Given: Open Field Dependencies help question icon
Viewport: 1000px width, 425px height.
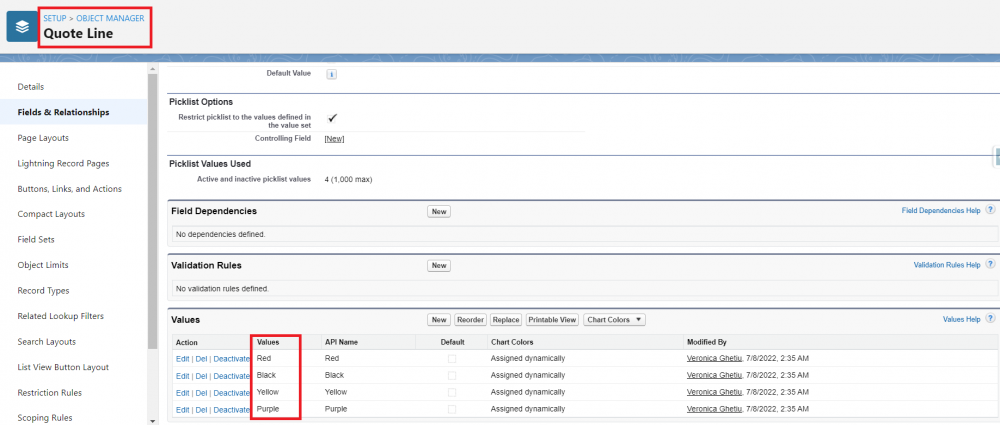Looking at the screenshot, I should click(x=990, y=210).
